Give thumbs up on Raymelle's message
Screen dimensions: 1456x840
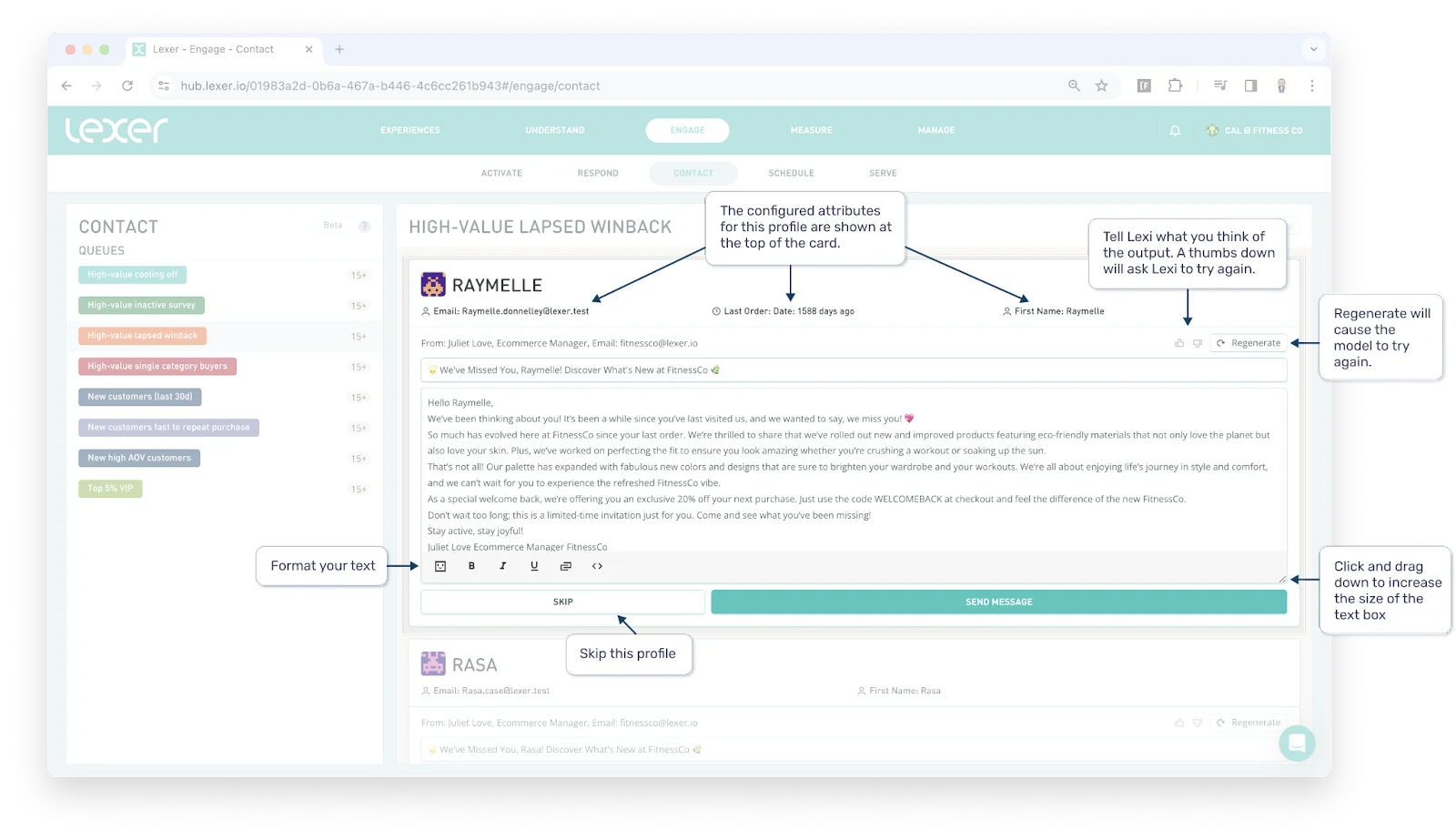point(1179,343)
